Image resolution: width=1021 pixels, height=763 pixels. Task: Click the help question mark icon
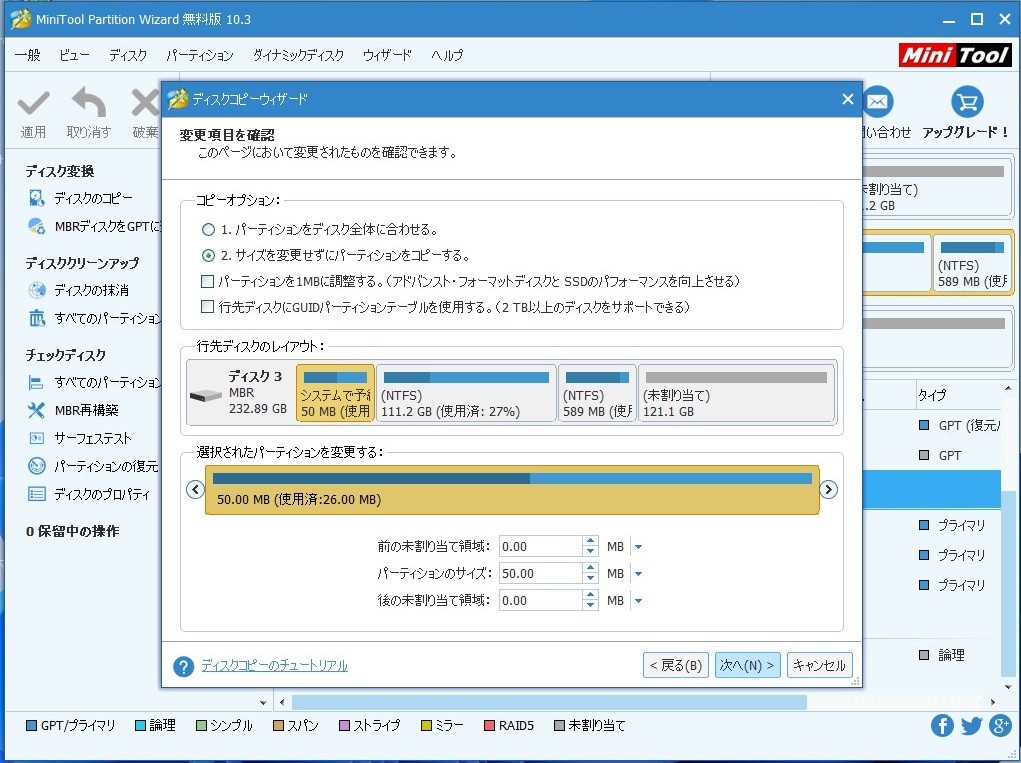(x=183, y=666)
